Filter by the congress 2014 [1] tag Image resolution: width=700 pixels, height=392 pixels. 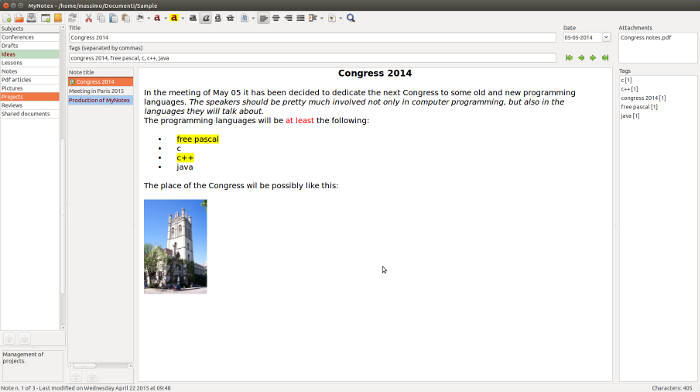[x=643, y=98]
